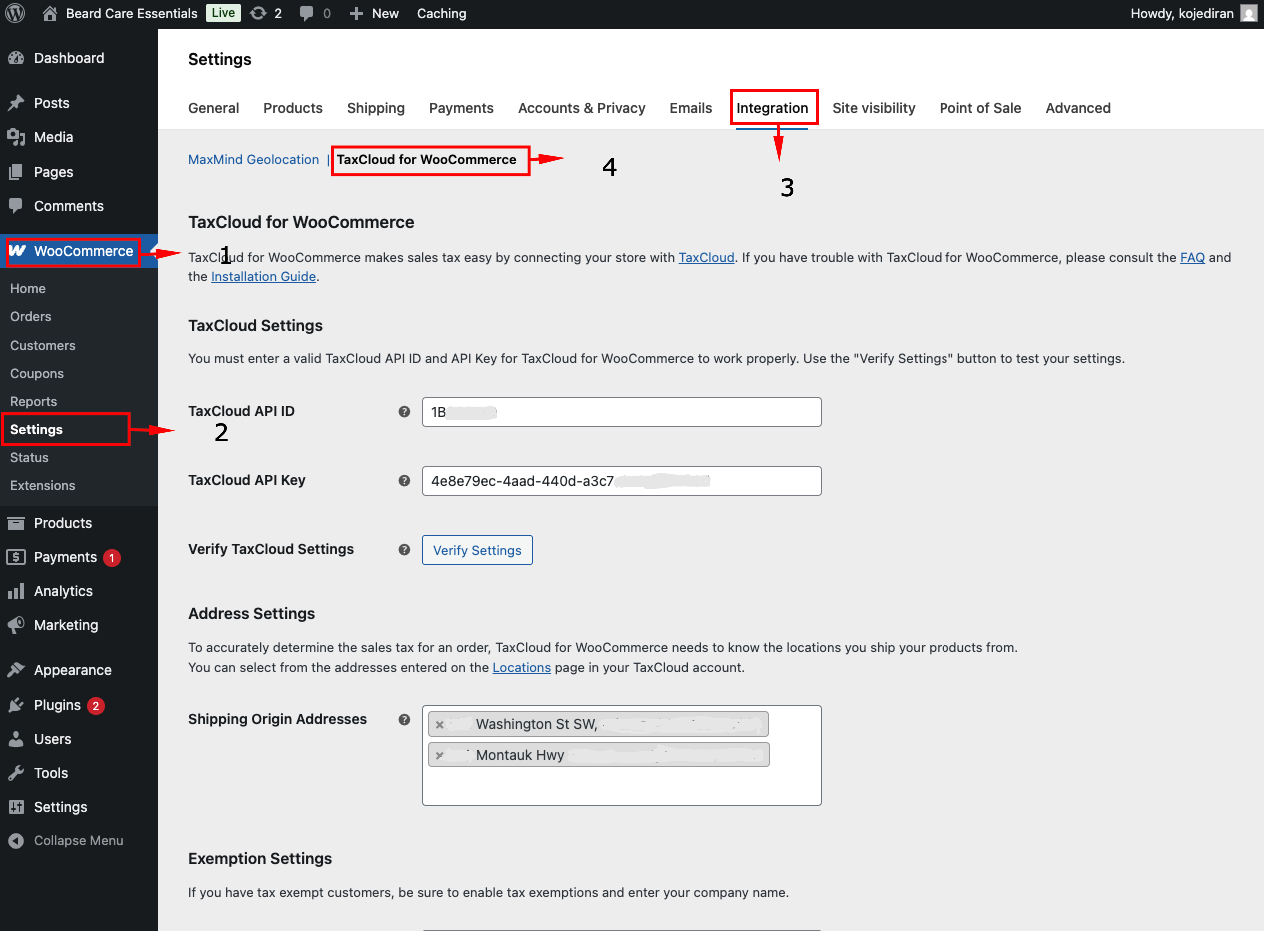Image resolution: width=1264 pixels, height=931 pixels.
Task: Go to WooCommerce Customers
Action: pos(43,345)
